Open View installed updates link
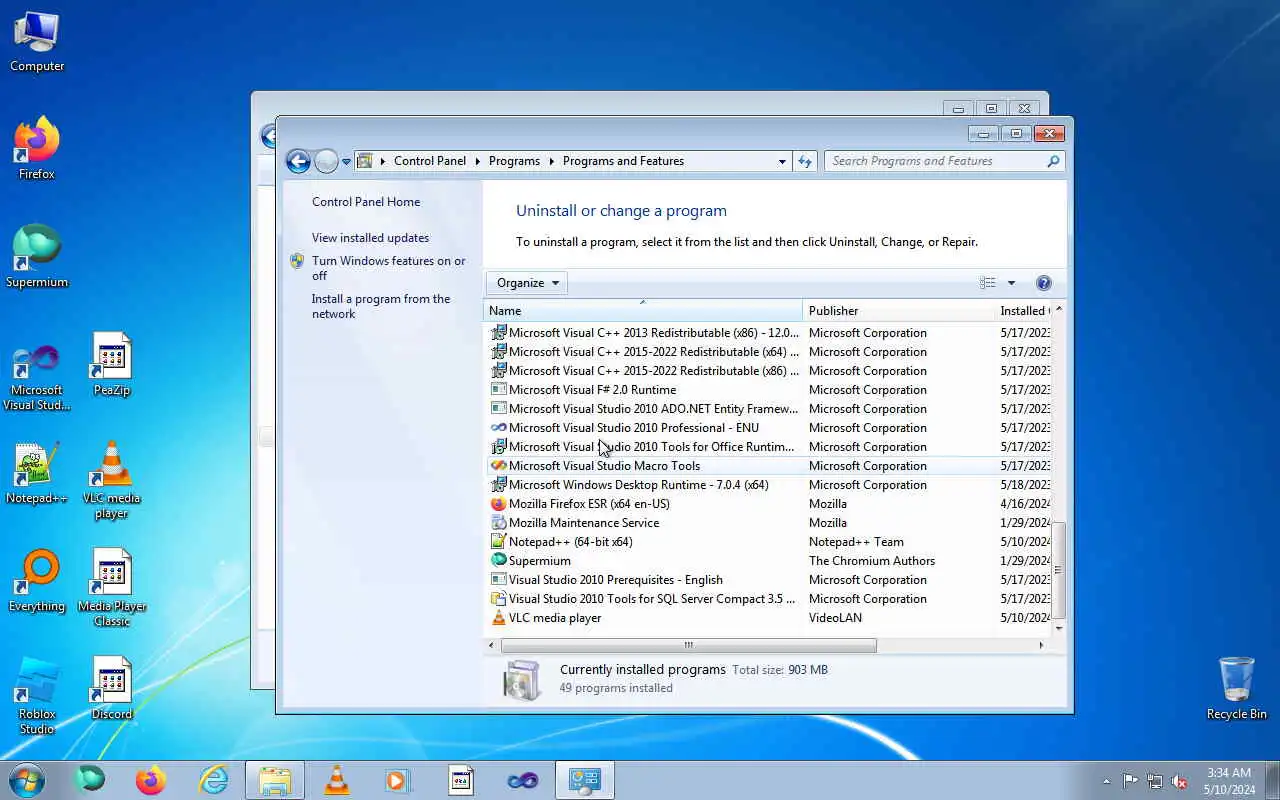1280x800 pixels. (370, 238)
